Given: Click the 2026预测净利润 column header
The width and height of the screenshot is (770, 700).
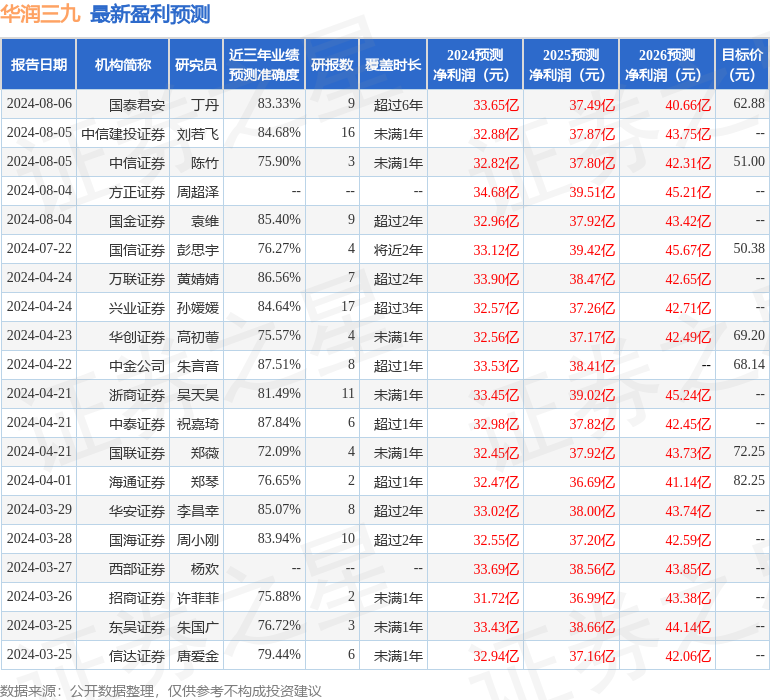Looking at the screenshot, I should [667, 64].
